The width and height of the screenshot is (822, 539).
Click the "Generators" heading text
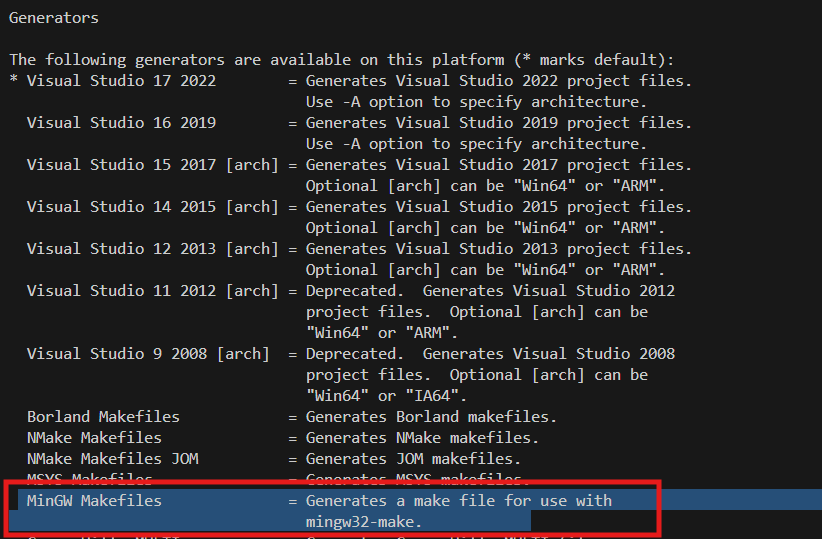53,18
